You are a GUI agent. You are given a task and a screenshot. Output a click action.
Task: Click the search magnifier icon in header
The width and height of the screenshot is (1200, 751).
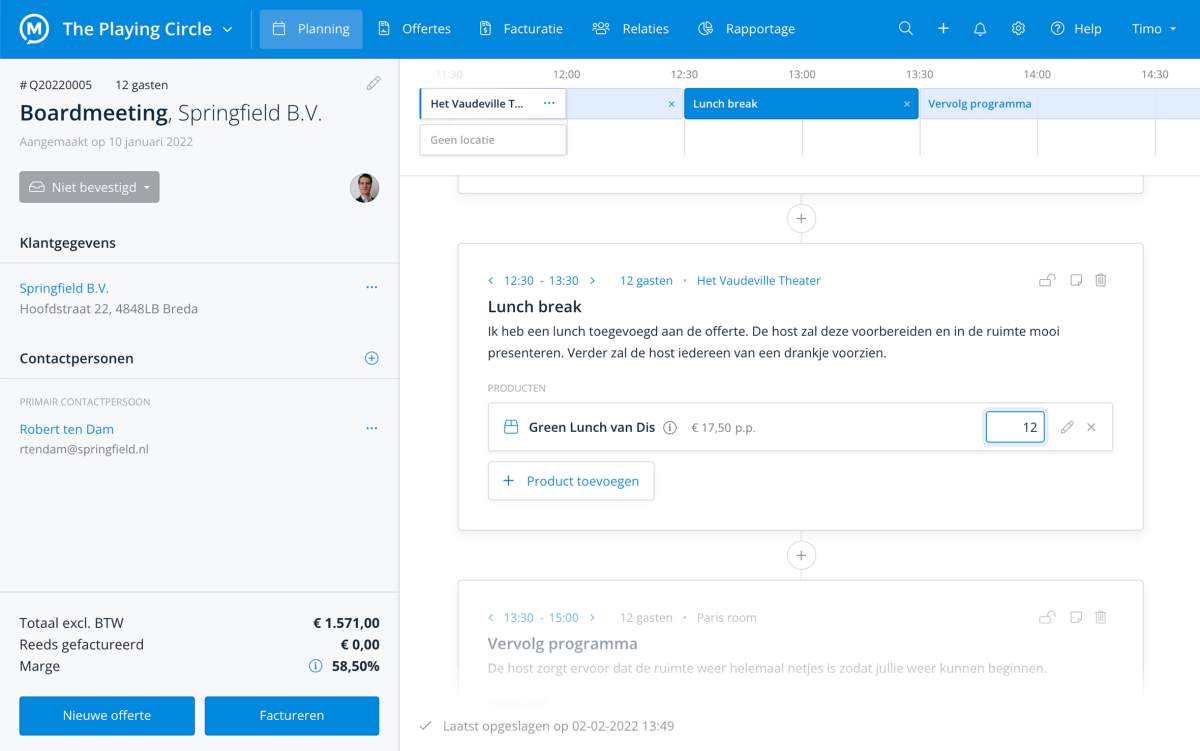pos(905,29)
